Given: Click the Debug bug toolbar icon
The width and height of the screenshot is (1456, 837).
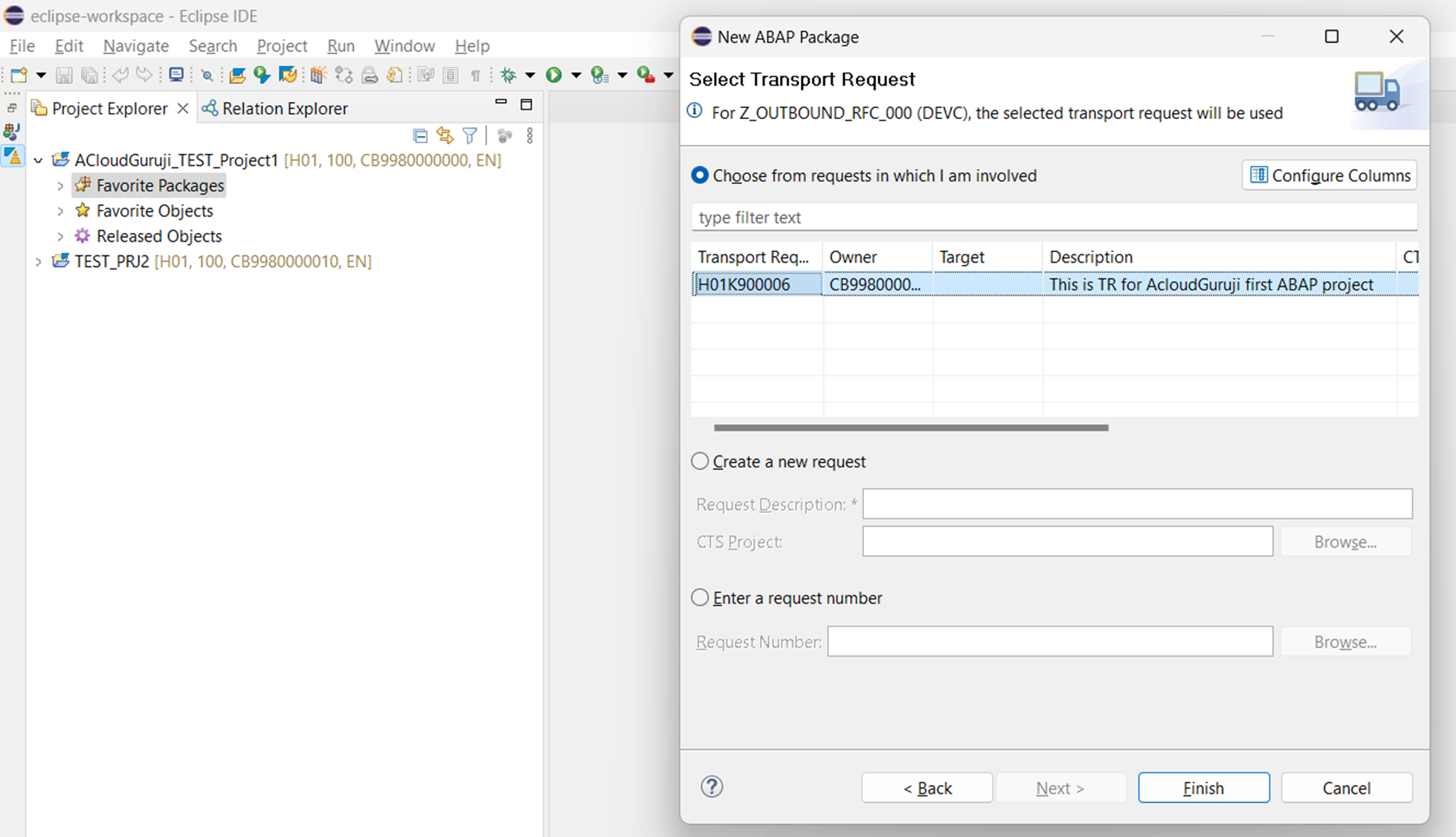Looking at the screenshot, I should (509, 75).
